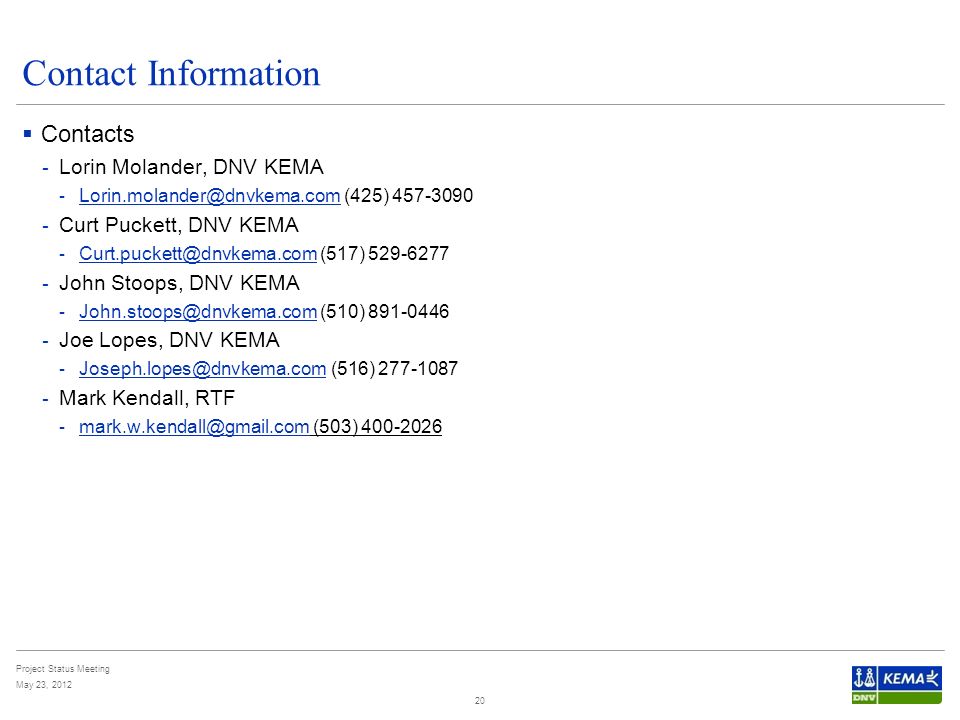Click the KEMA logo icon
960x720 pixels.
coord(910,678)
